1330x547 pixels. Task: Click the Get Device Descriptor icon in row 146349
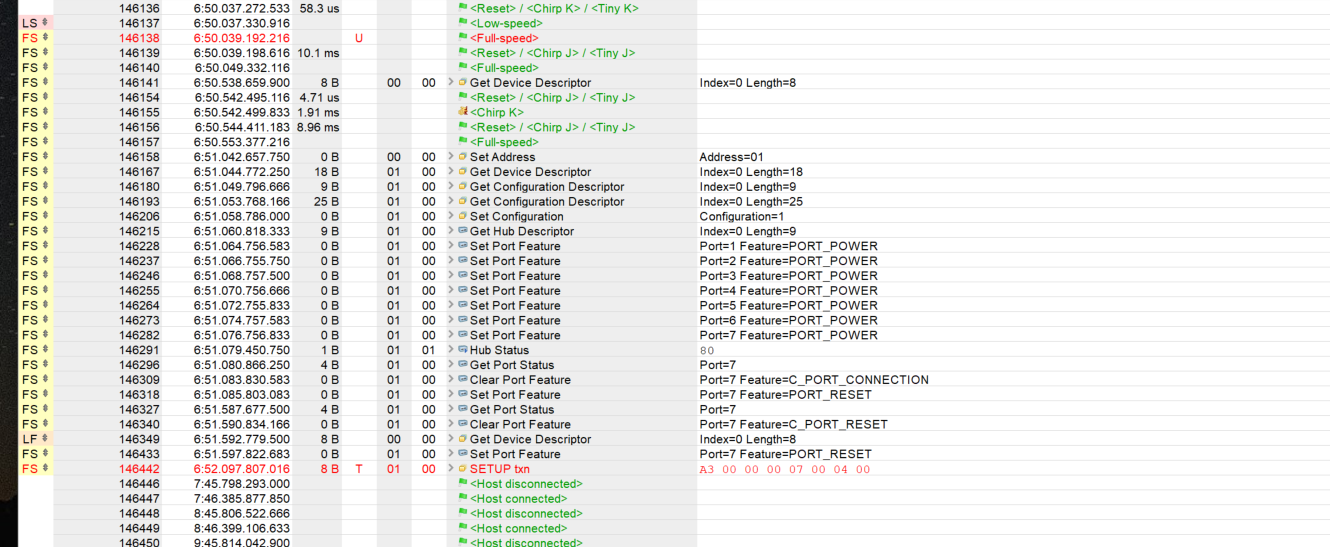[462, 439]
